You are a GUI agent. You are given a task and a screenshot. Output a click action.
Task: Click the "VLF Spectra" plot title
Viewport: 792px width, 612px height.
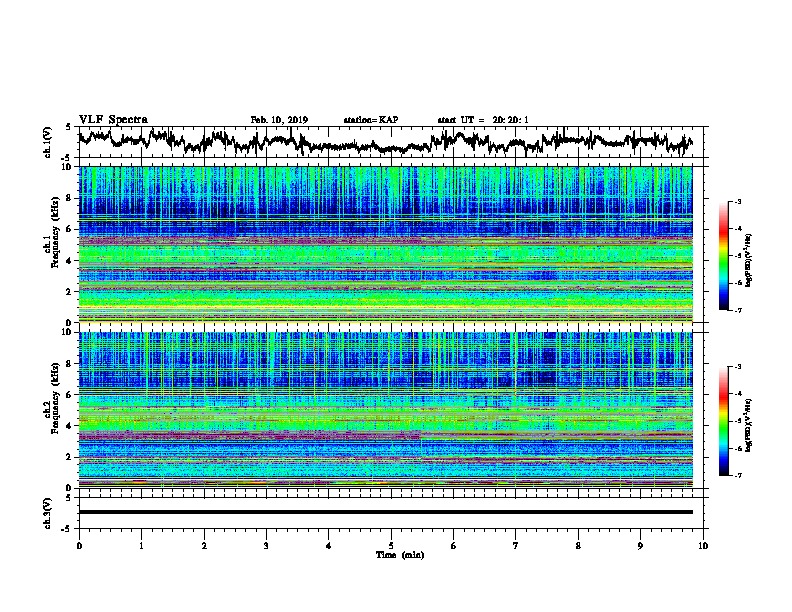click(113, 120)
